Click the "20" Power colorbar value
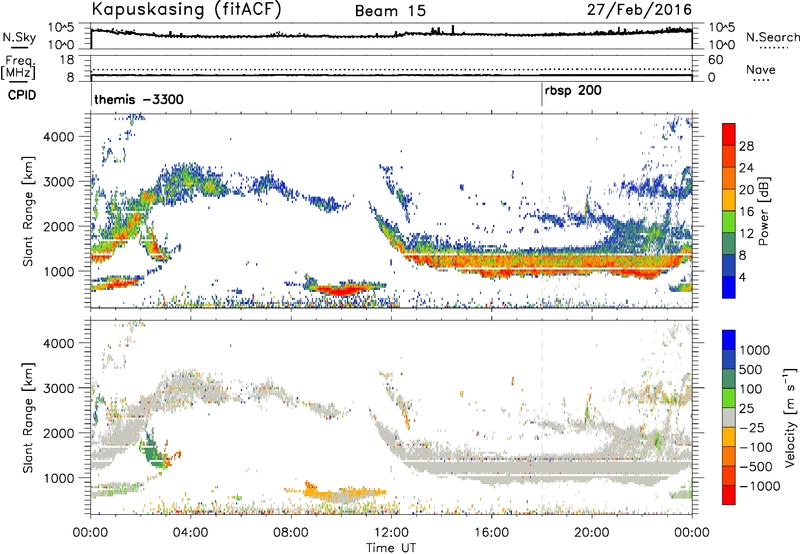 tap(746, 190)
